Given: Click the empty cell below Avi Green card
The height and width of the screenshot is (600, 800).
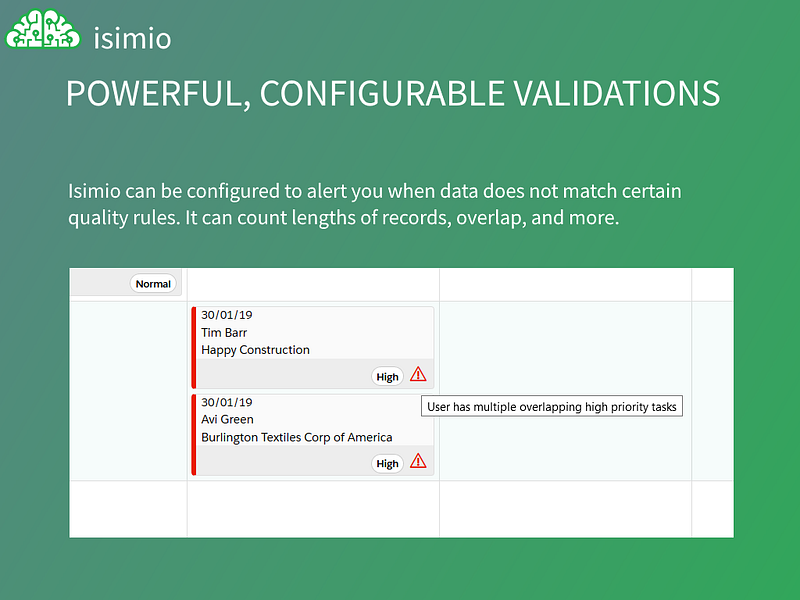Looking at the screenshot, I should click(x=313, y=509).
